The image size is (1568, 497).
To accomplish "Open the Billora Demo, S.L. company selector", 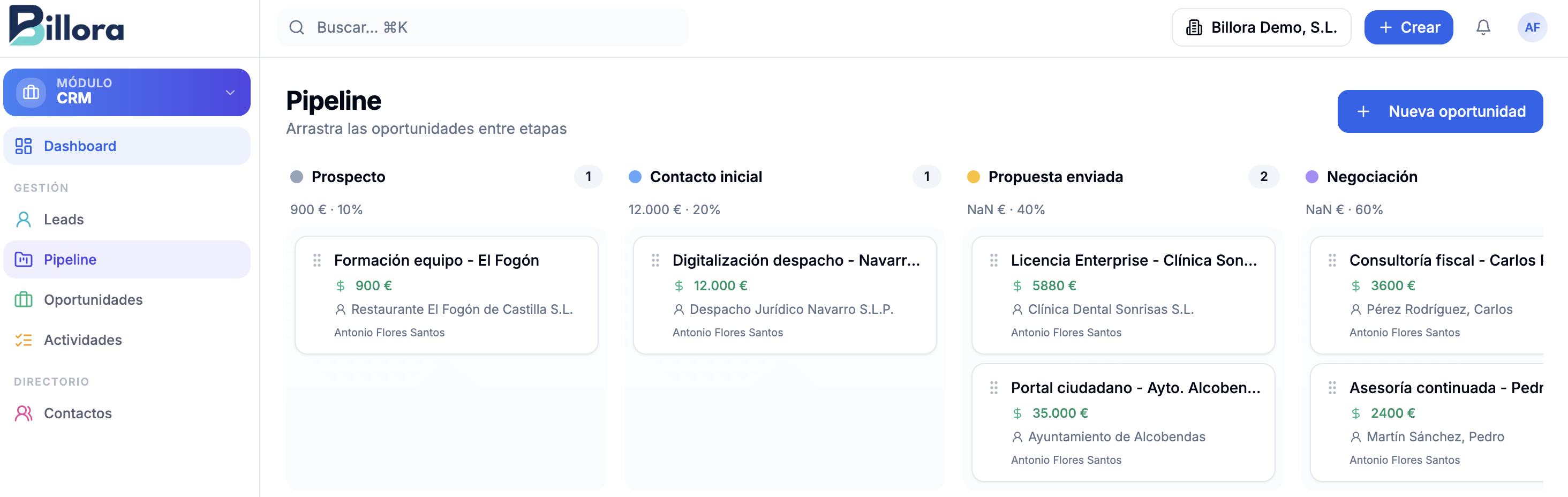I will pyautogui.click(x=1261, y=27).
